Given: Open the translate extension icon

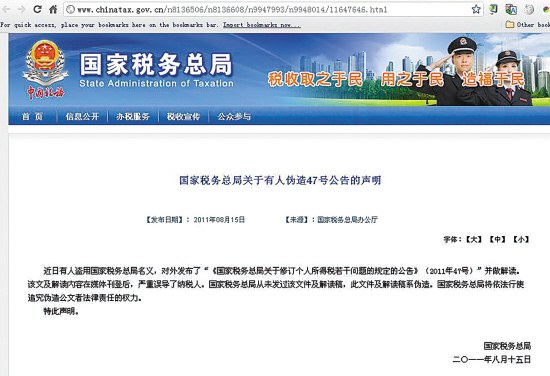Looking at the screenshot, I should 511,9.
